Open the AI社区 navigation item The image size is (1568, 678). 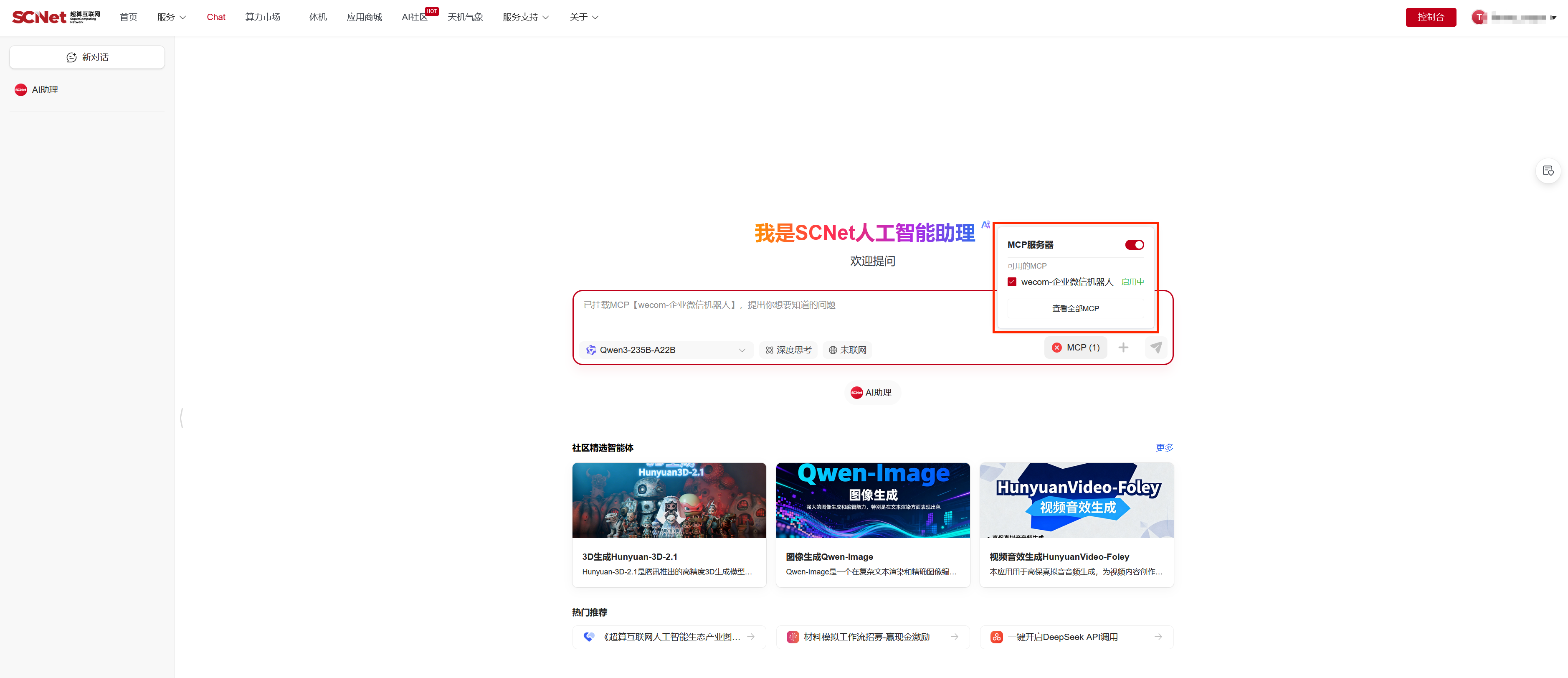click(414, 17)
